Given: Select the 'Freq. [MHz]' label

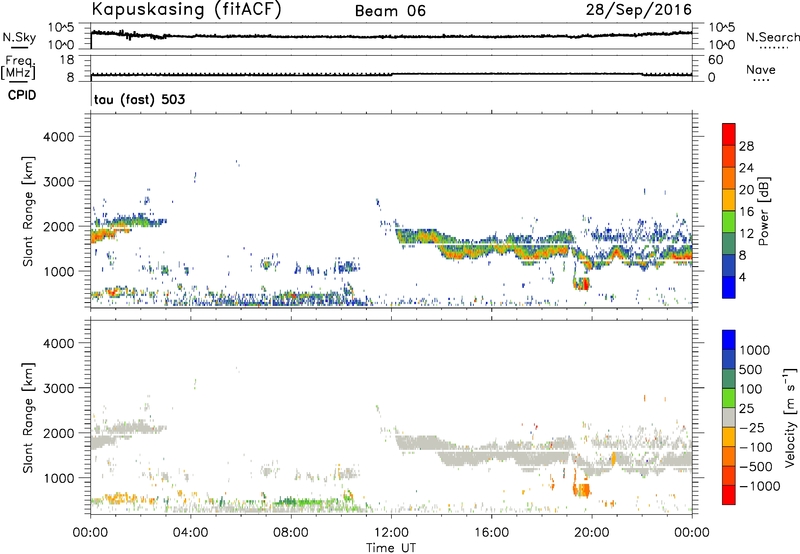Looking at the screenshot, I should (18, 68).
